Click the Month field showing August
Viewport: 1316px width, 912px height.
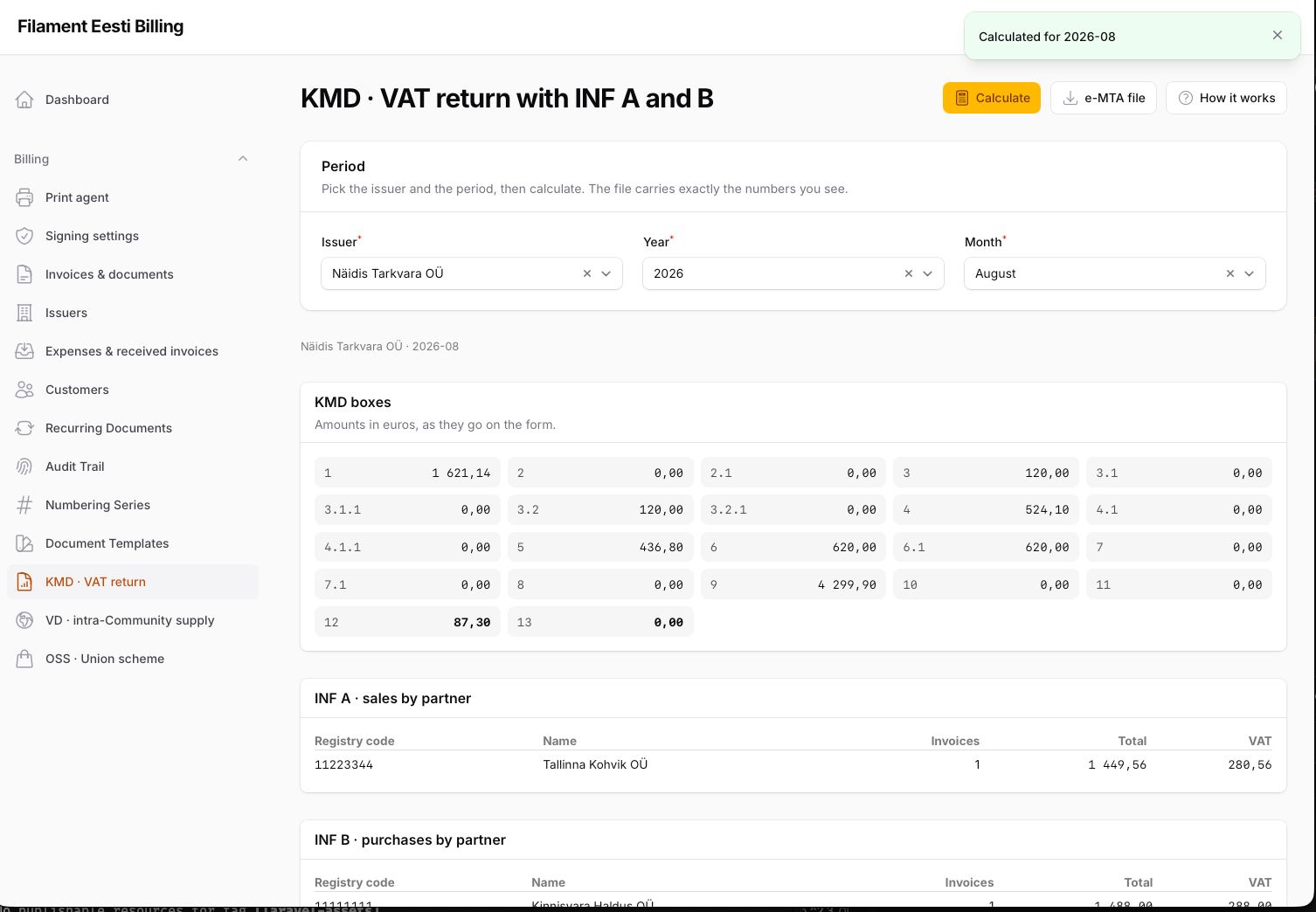[1115, 273]
